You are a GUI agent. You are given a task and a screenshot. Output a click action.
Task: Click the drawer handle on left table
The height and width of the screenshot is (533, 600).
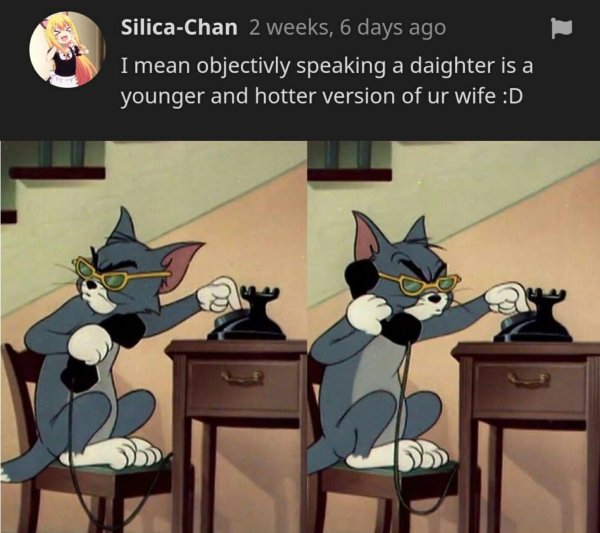tap(242, 377)
